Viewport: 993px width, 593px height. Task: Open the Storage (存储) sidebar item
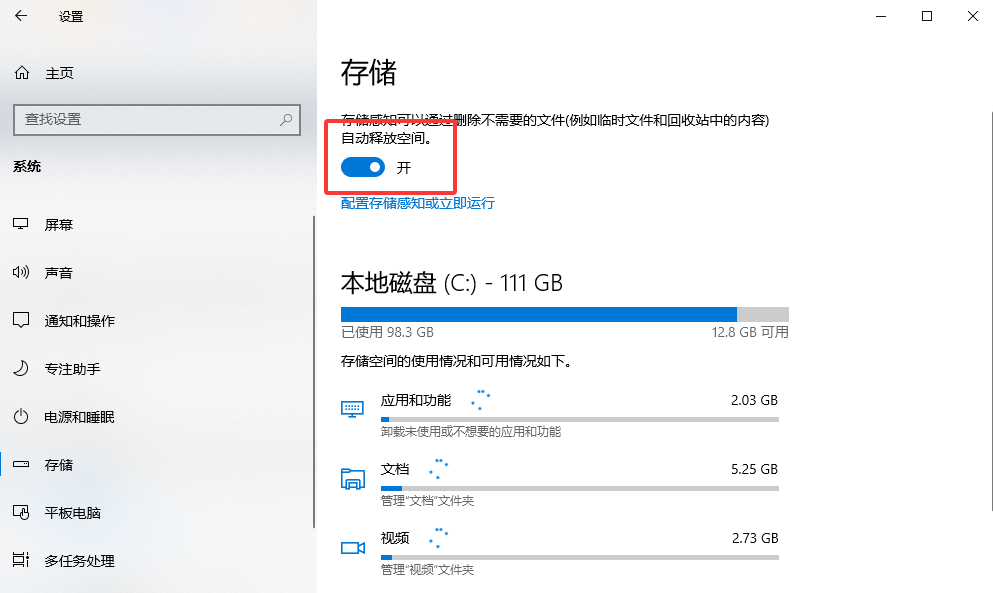tap(59, 465)
